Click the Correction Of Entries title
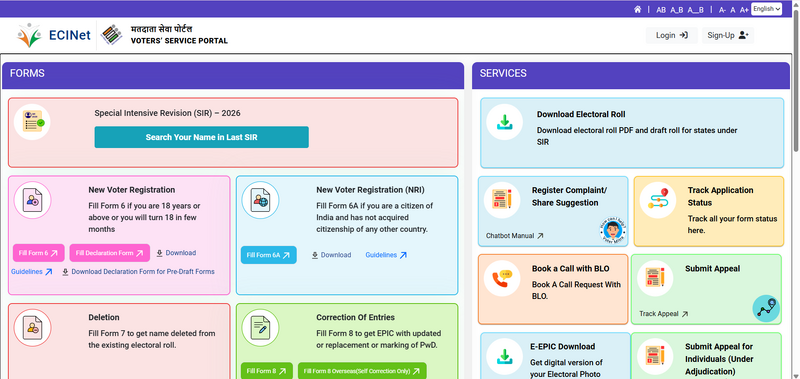 (356, 317)
